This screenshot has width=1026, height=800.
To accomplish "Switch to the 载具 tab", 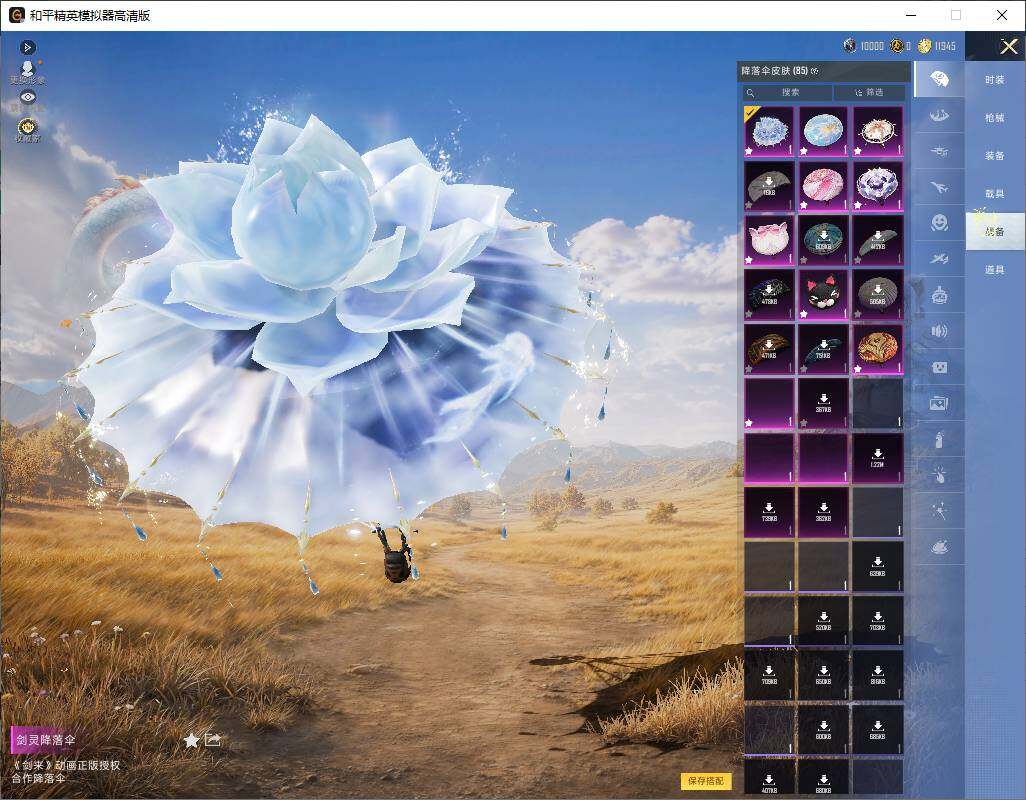I will [995, 194].
